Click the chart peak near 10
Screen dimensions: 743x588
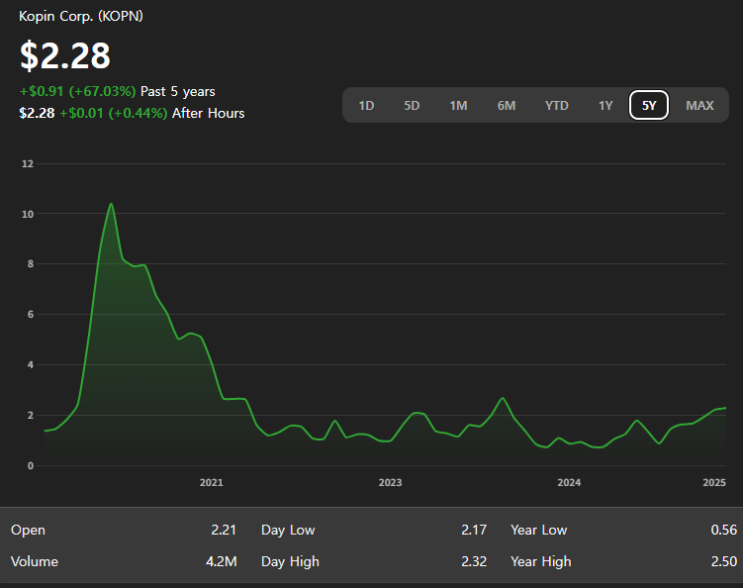[111, 204]
